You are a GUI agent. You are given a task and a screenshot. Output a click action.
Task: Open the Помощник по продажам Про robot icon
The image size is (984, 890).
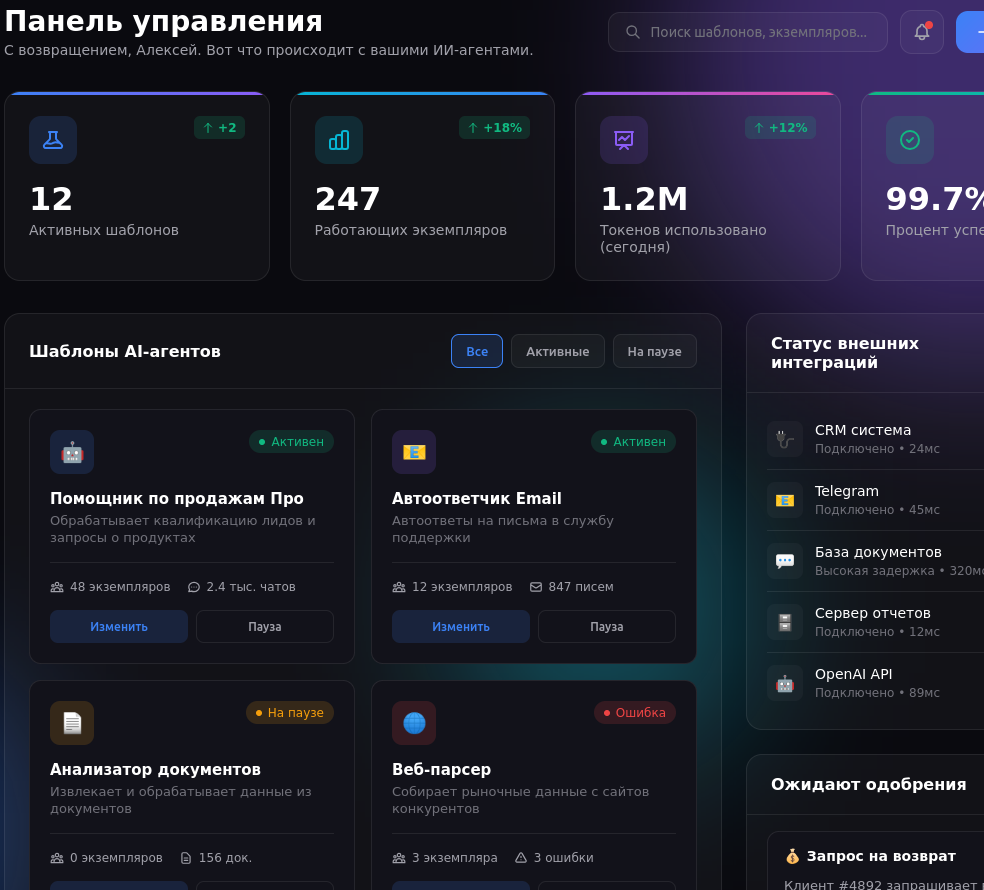coord(72,452)
